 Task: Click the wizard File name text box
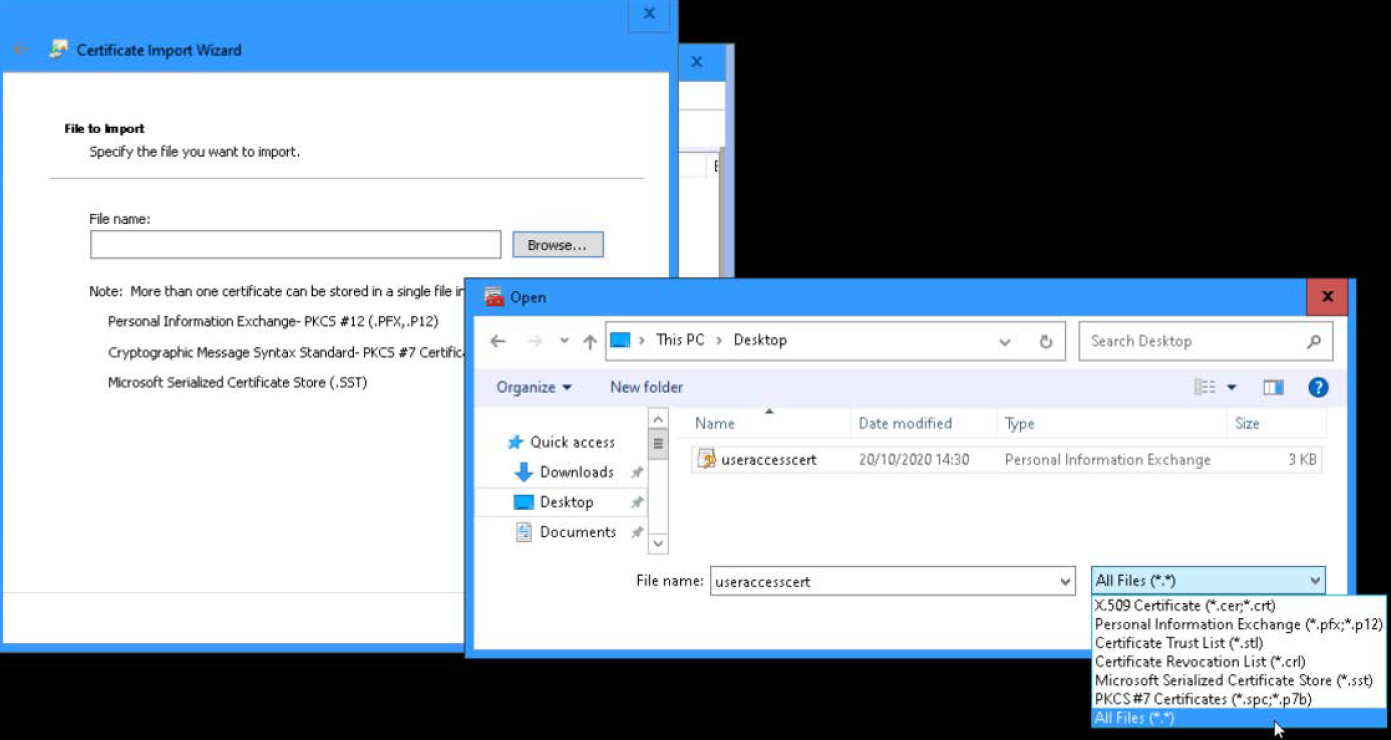(x=295, y=245)
